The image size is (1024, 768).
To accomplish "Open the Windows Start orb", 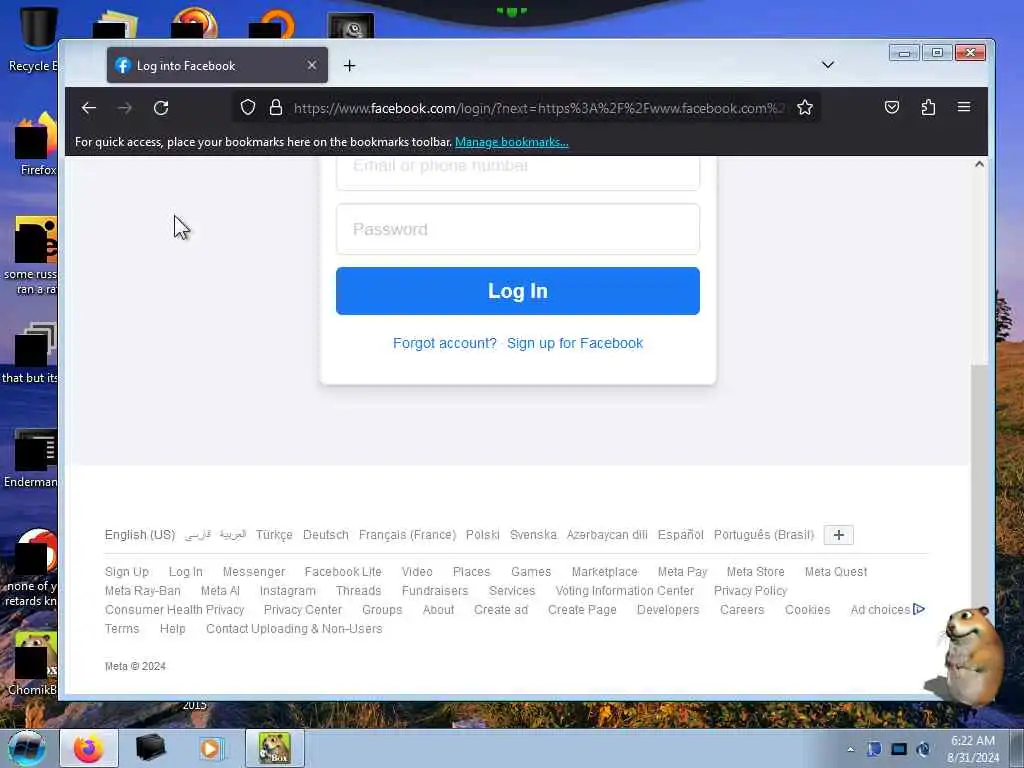I will (x=27, y=748).
